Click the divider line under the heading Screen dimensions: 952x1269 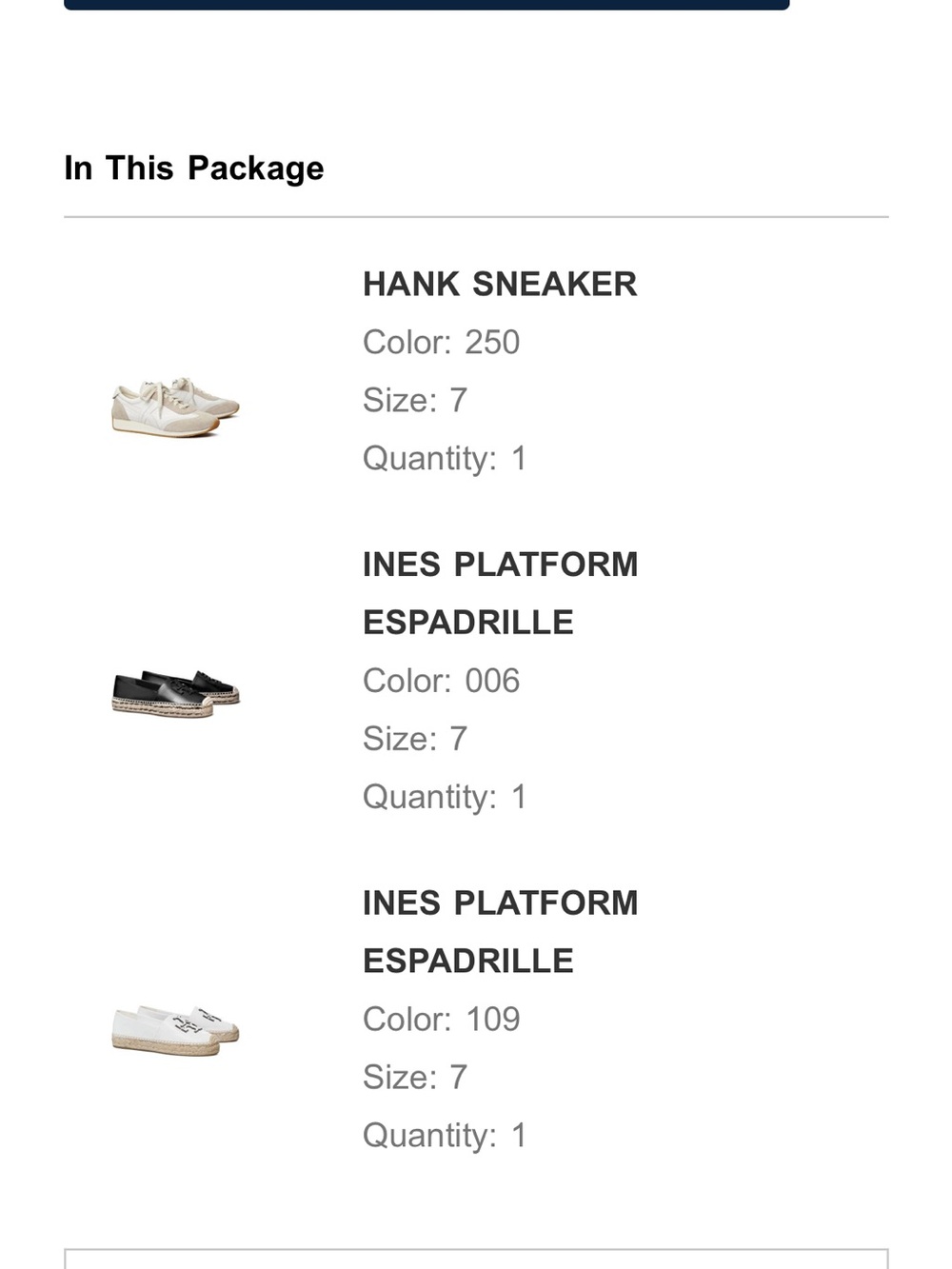tap(476, 217)
